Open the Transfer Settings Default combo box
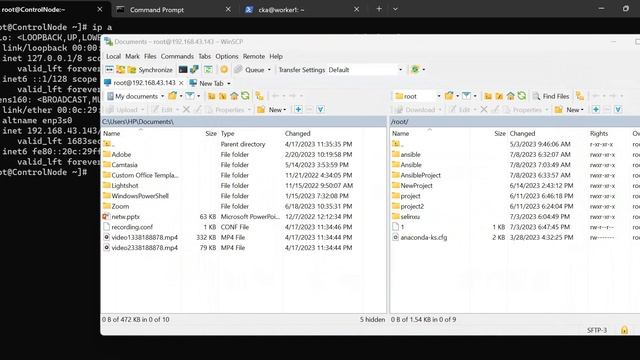Image resolution: width=640 pixels, height=360 pixels. [x=365, y=70]
